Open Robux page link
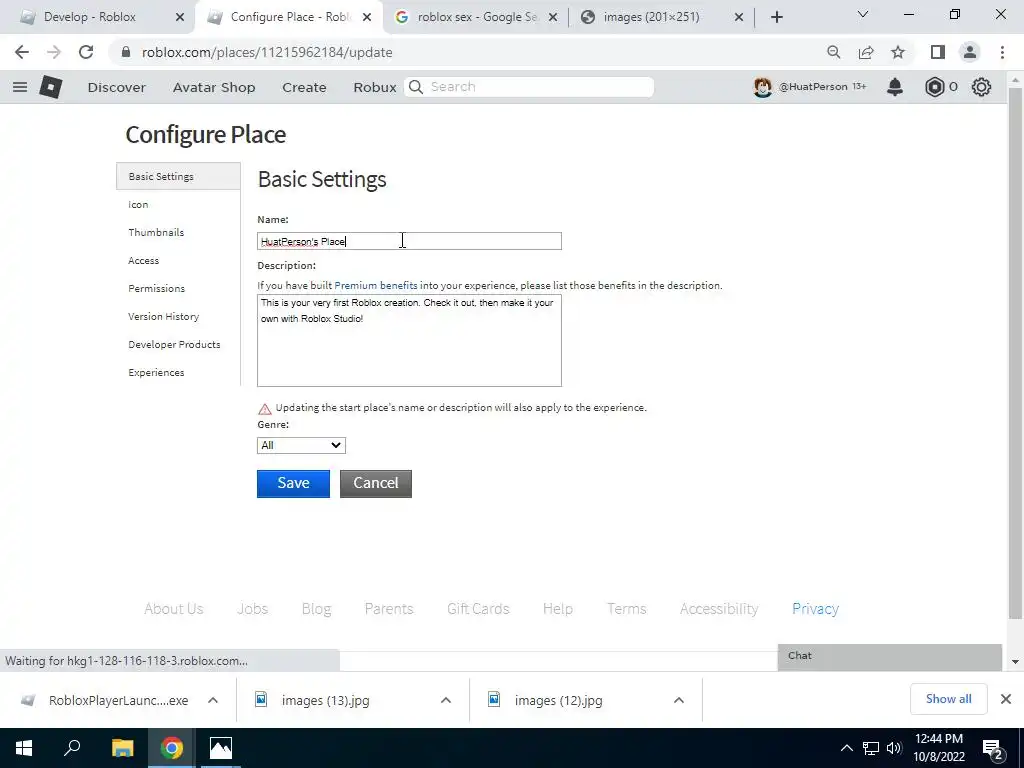The image size is (1024, 768). point(375,87)
